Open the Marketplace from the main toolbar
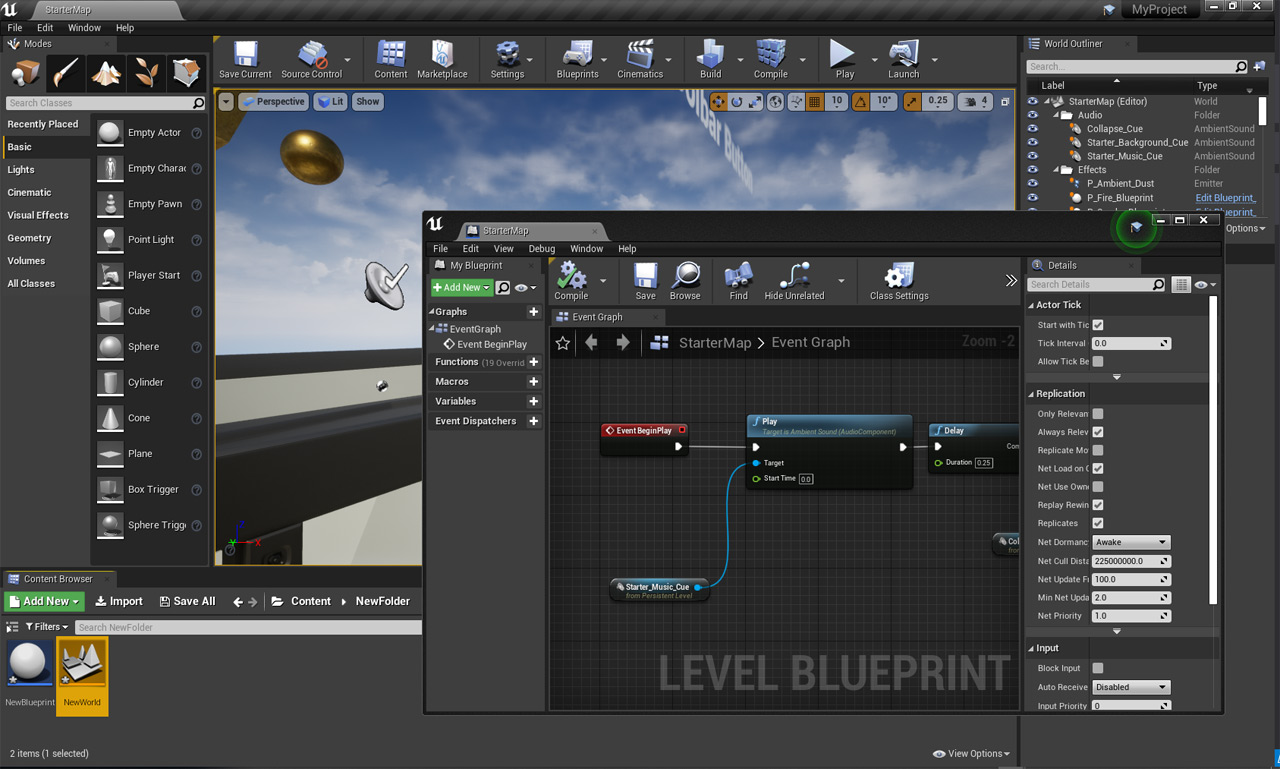The width and height of the screenshot is (1280, 769). pos(442,54)
